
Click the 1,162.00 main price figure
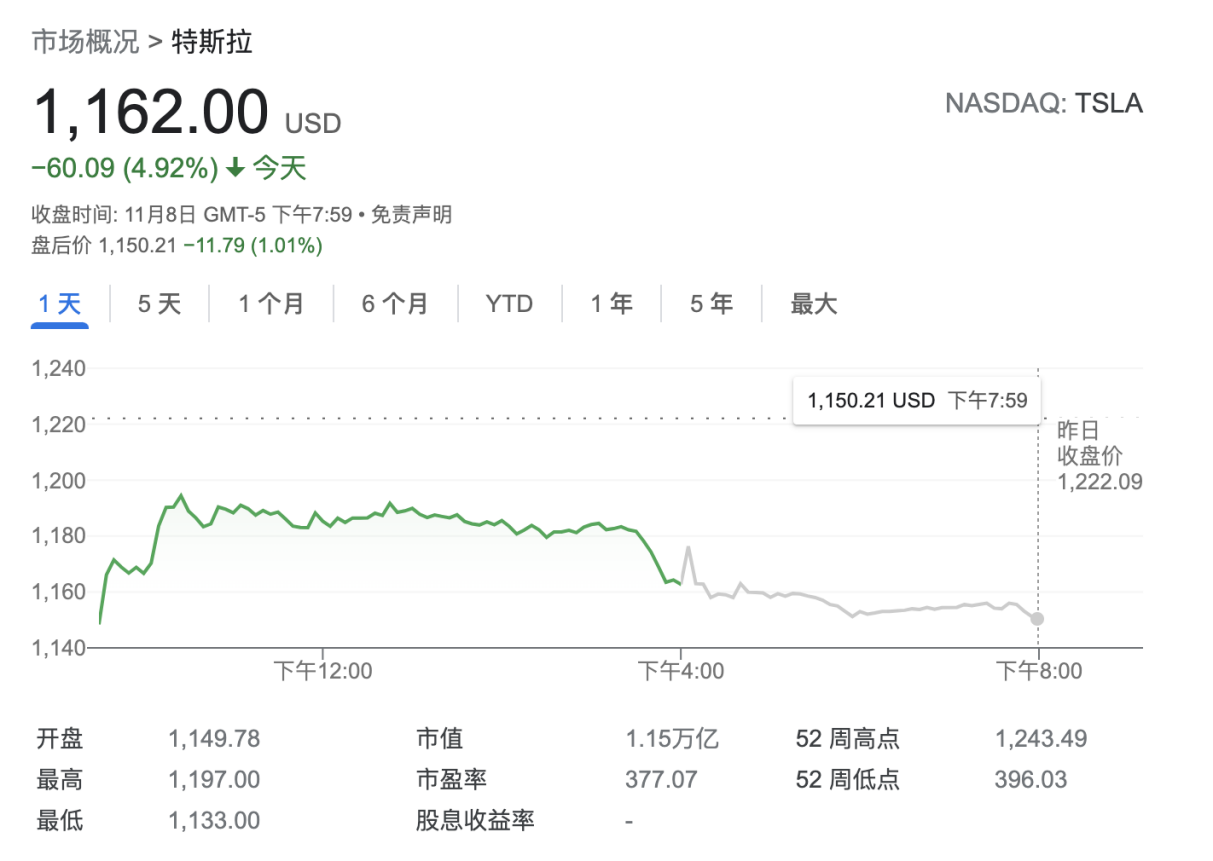[152, 111]
